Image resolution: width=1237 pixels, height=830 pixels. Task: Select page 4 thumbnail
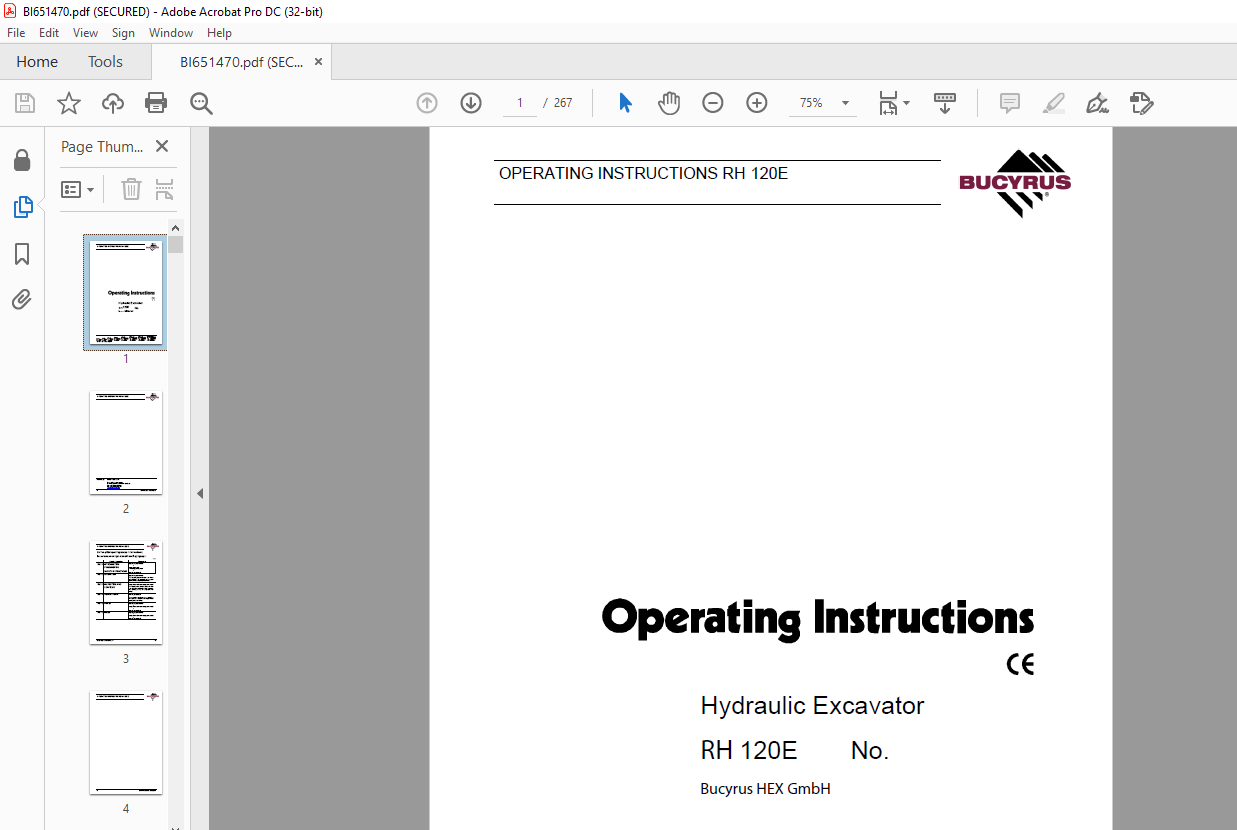[x=126, y=743]
